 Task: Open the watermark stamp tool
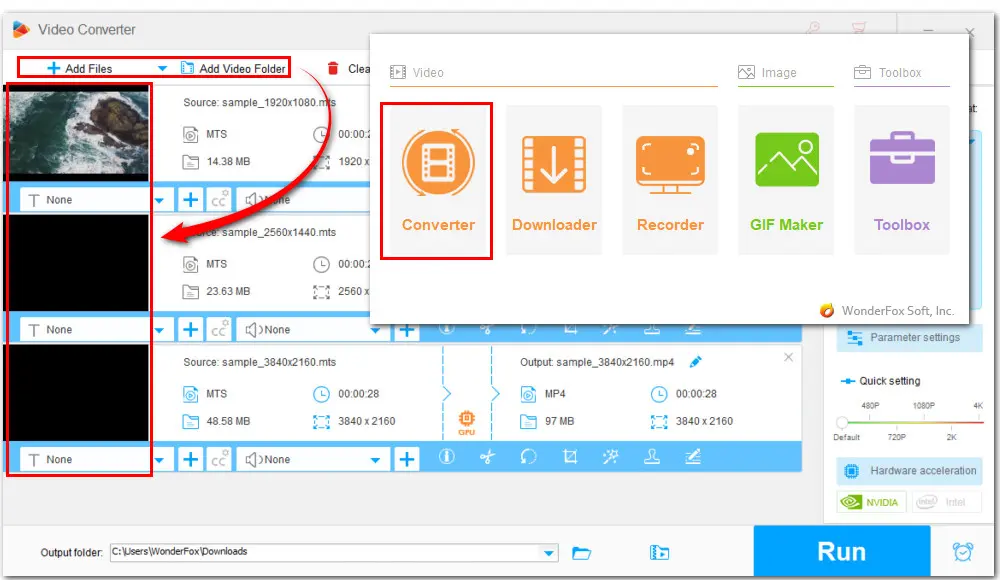point(651,457)
